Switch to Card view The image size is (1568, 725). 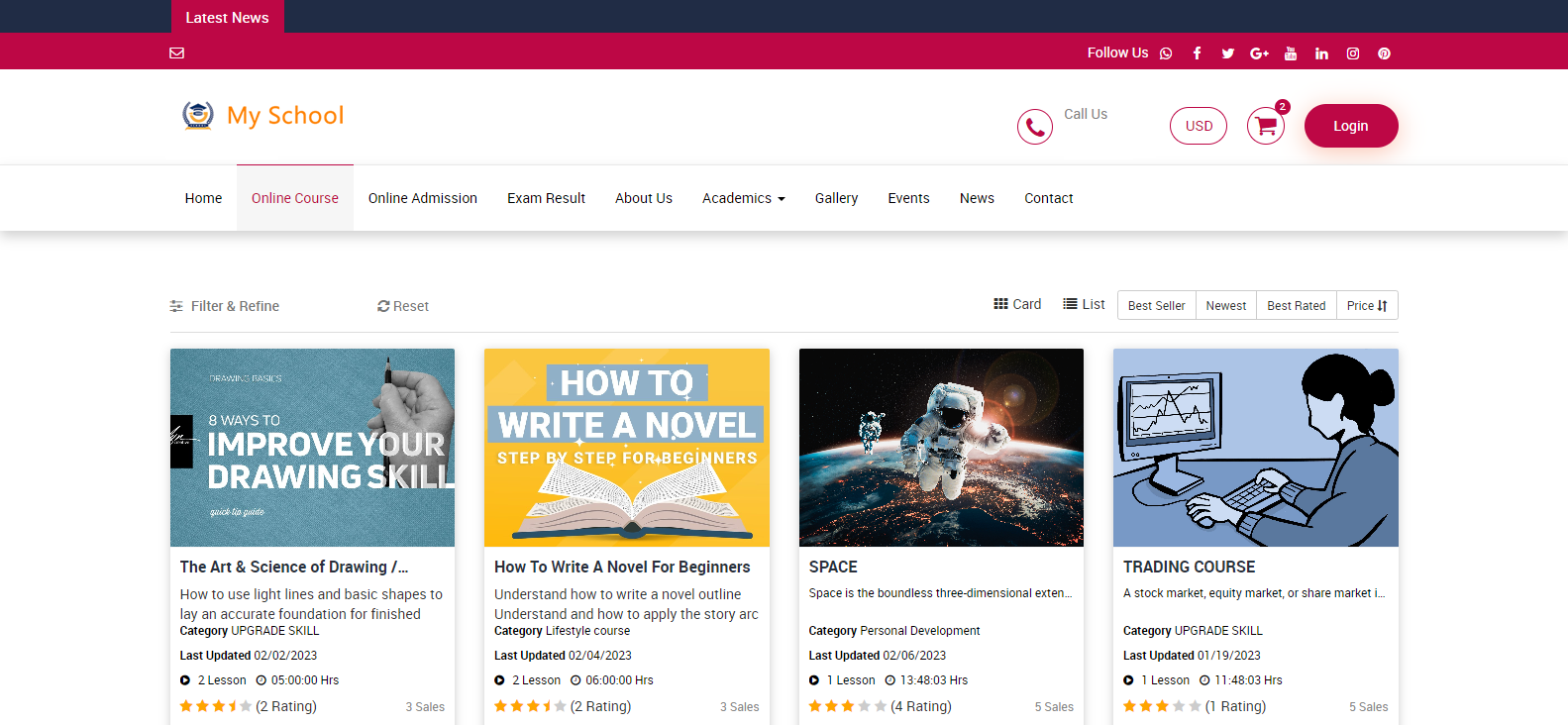1017,304
